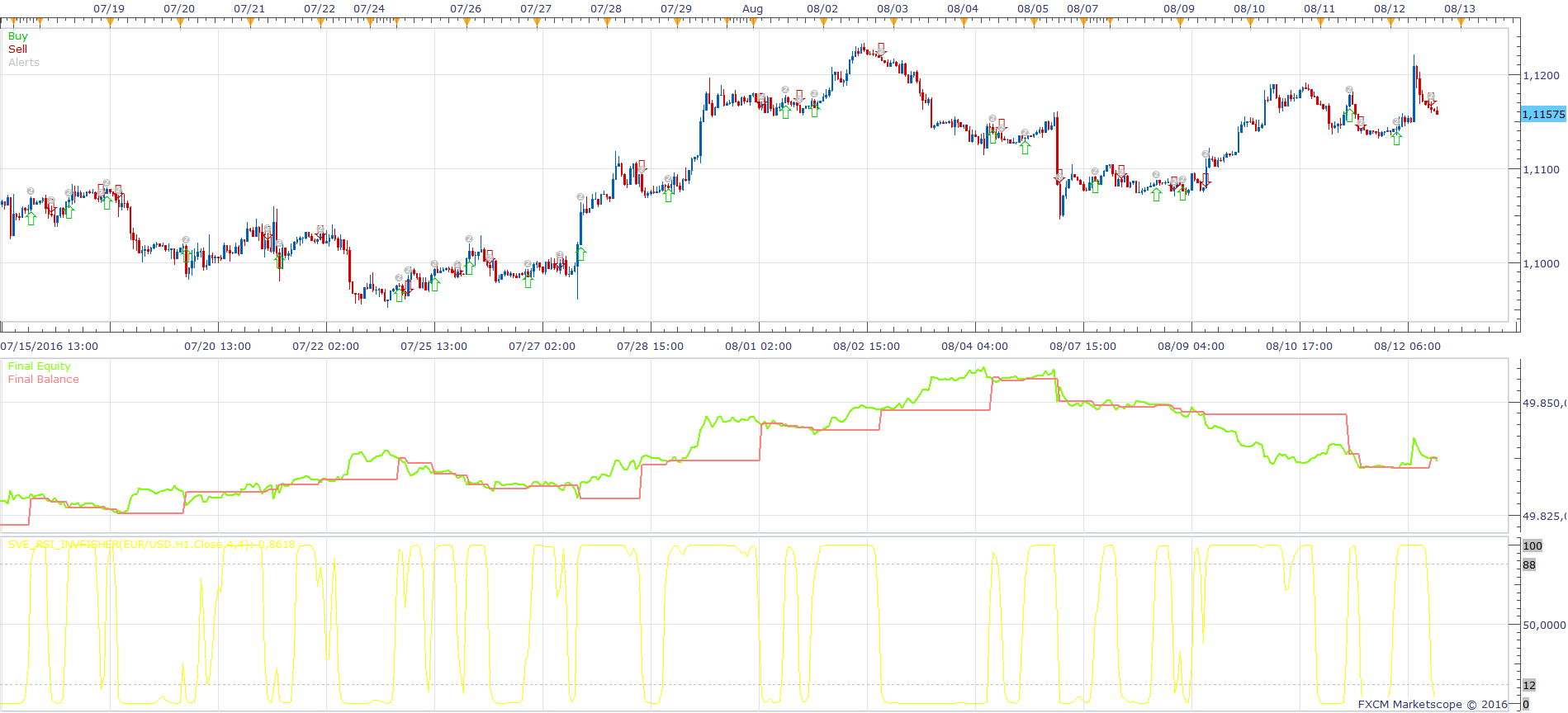Click the 08/02 date label on top axis

[x=822, y=9]
